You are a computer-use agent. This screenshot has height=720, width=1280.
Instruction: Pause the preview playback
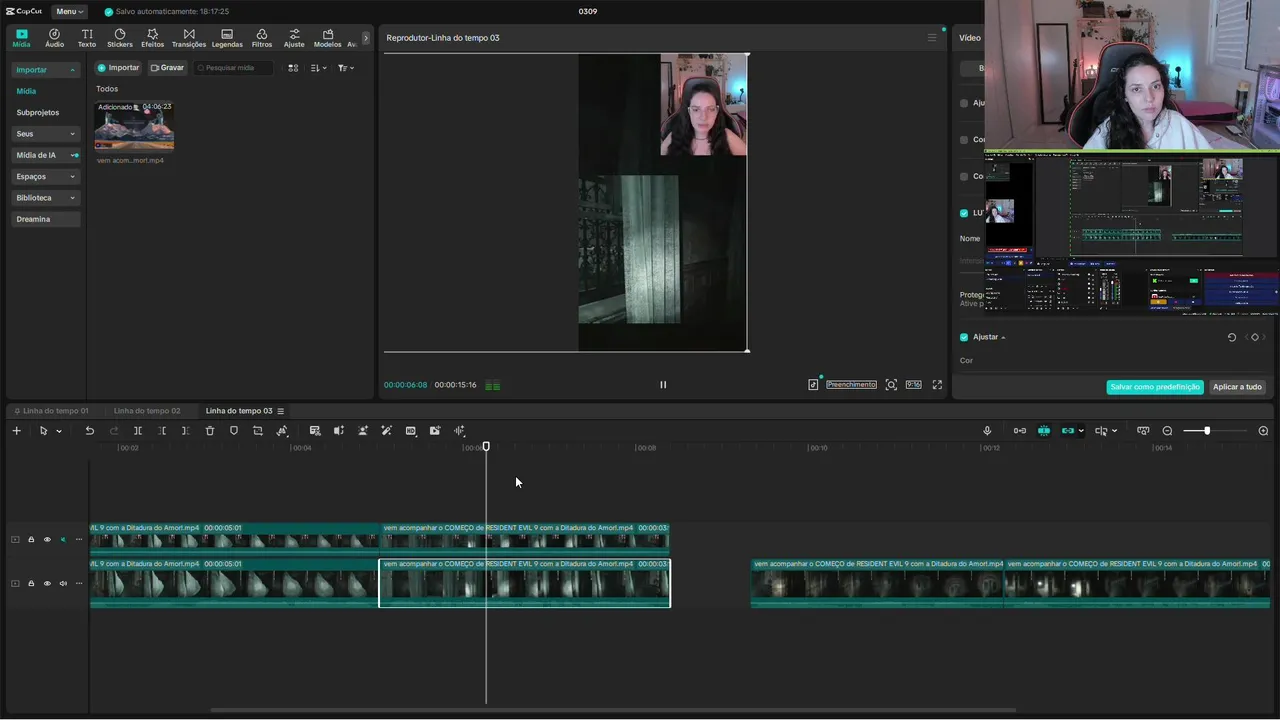coord(663,385)
